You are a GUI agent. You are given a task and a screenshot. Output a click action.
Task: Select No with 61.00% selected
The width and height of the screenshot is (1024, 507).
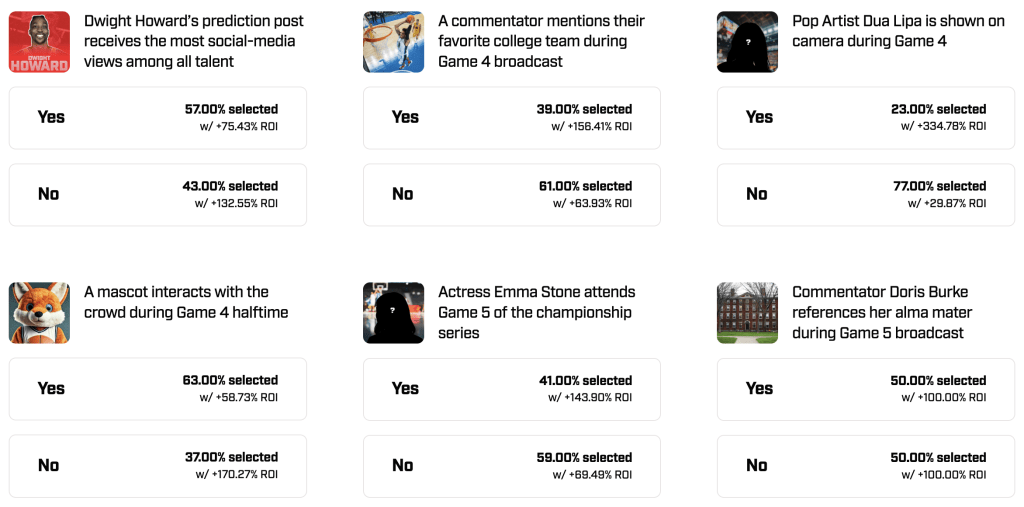tap(511, 195)
